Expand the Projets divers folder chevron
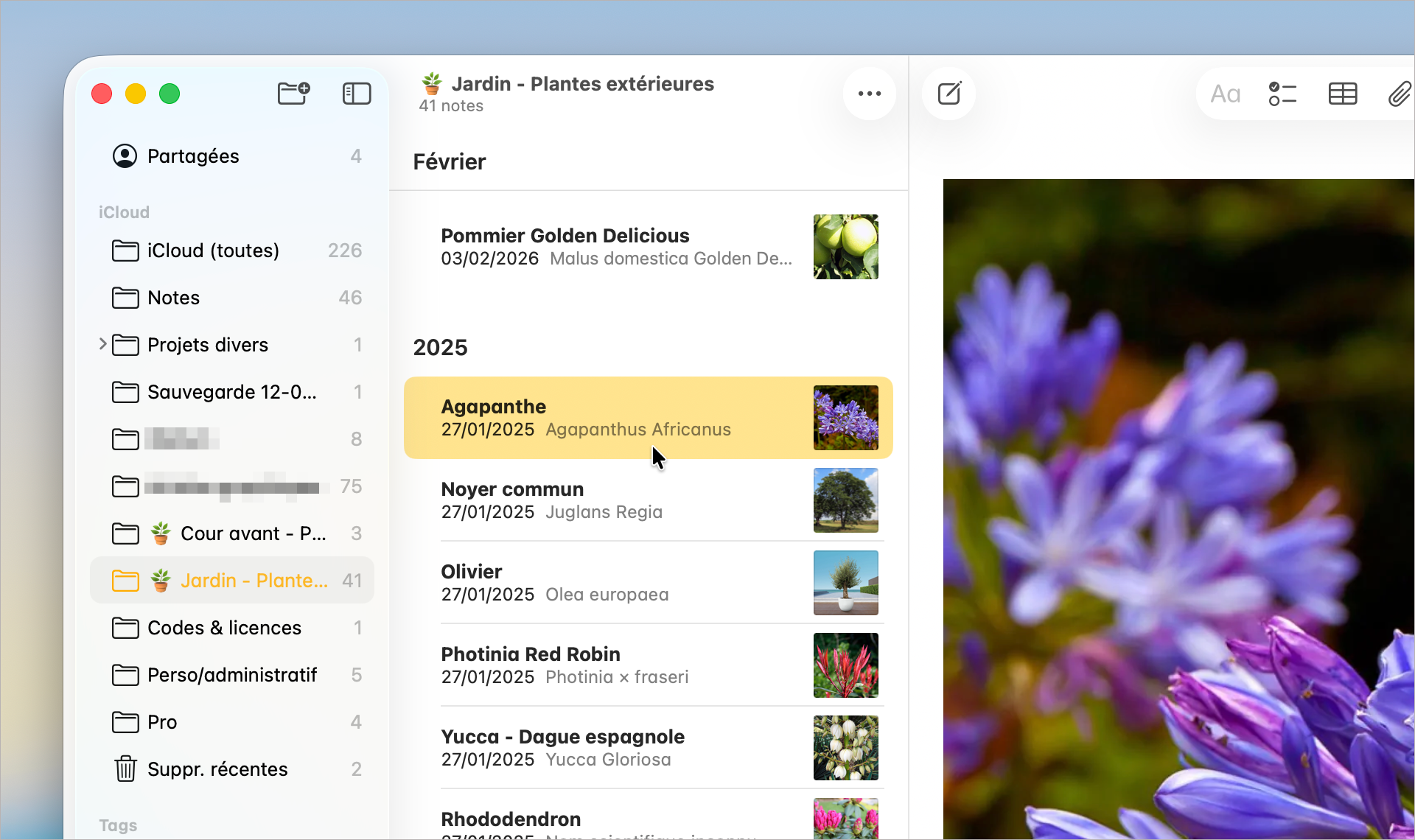Image resolution: width=1415 pixels, height=840 pixels. pyautogui.click(x=102, y=344)
